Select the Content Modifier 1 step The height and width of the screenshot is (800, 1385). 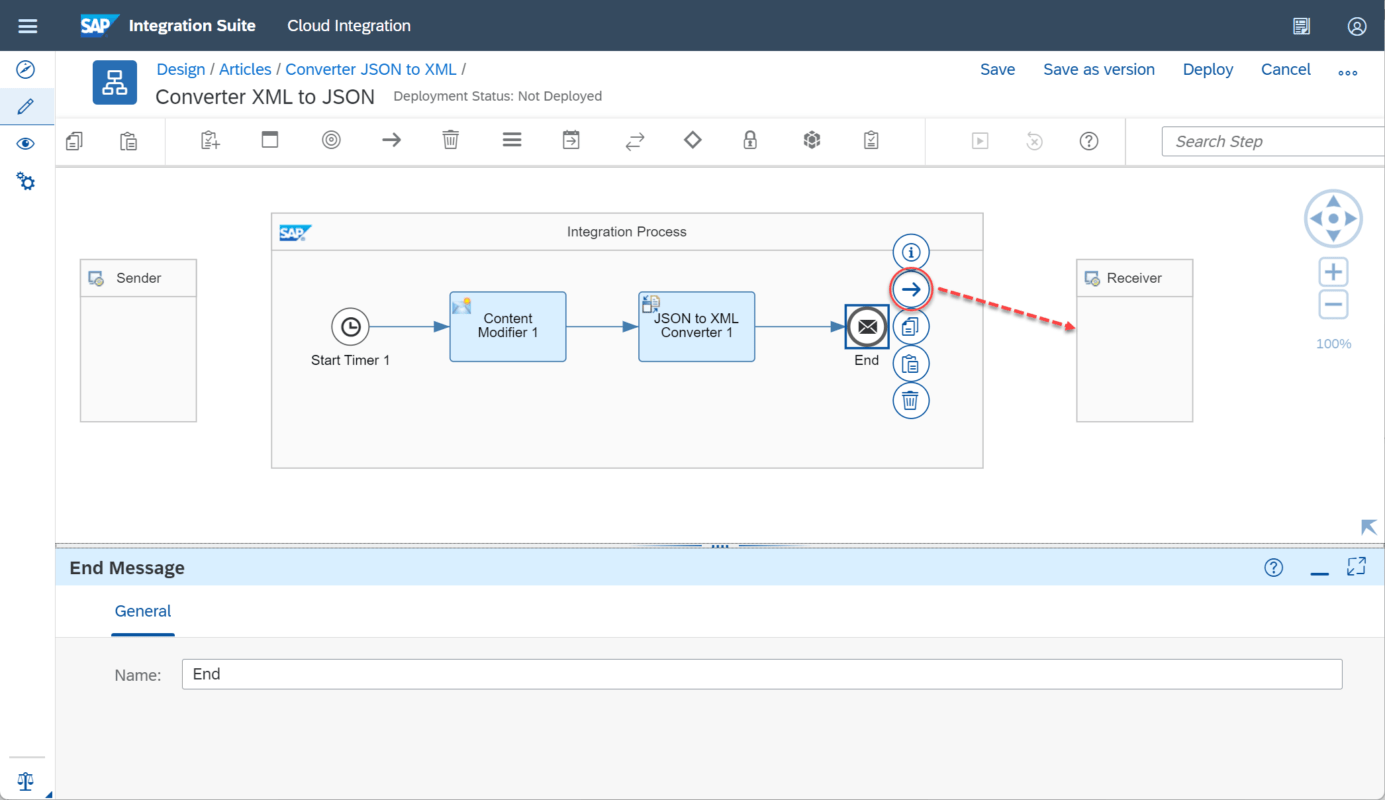508,326
